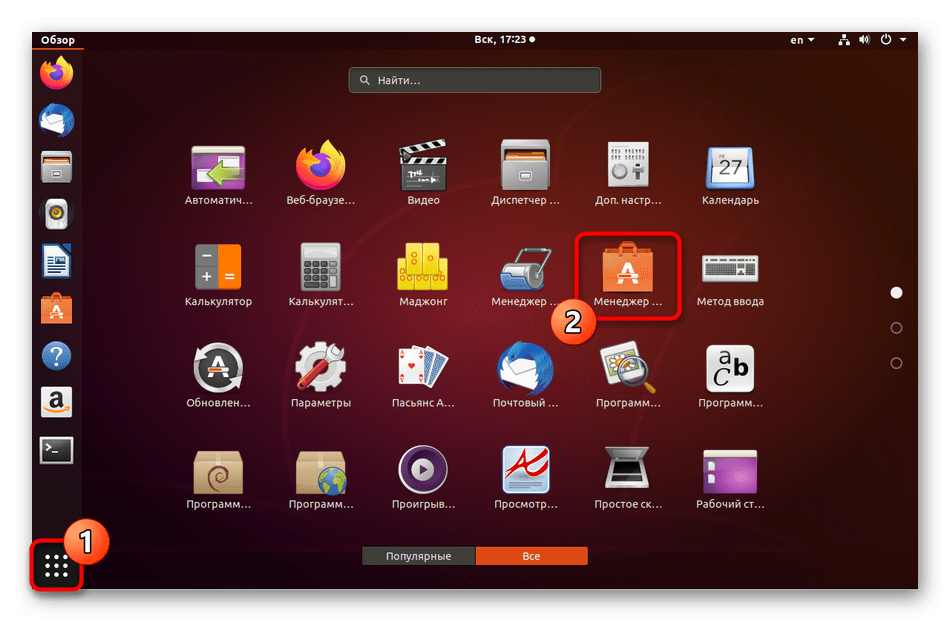Open Доп. настр… tweaks icon

(628, 174)
